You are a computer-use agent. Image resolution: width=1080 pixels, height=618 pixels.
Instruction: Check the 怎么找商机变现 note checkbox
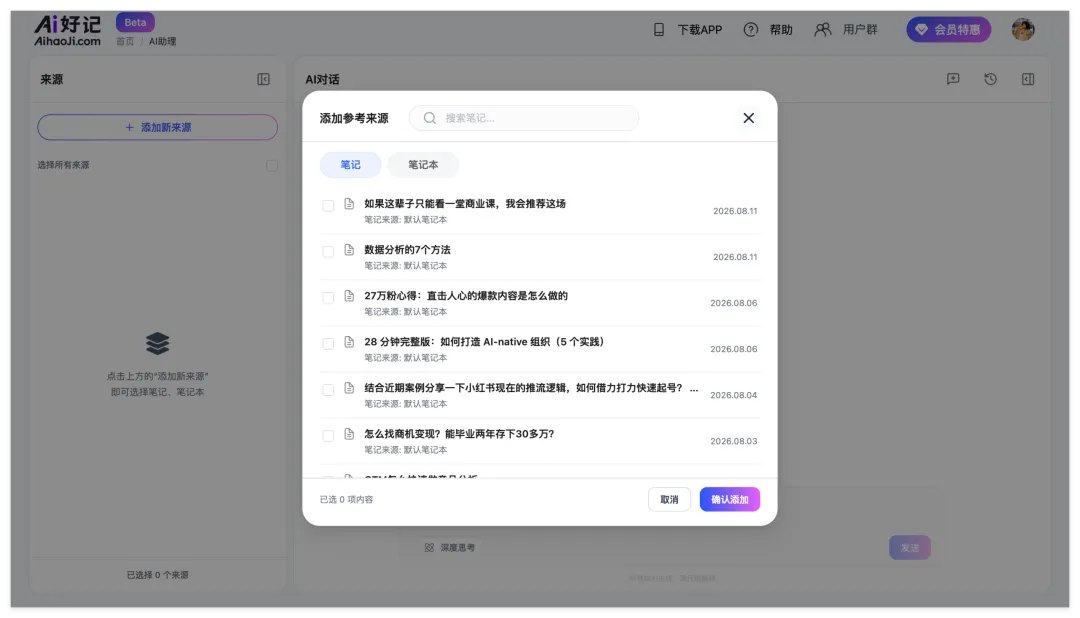(328, 435)
